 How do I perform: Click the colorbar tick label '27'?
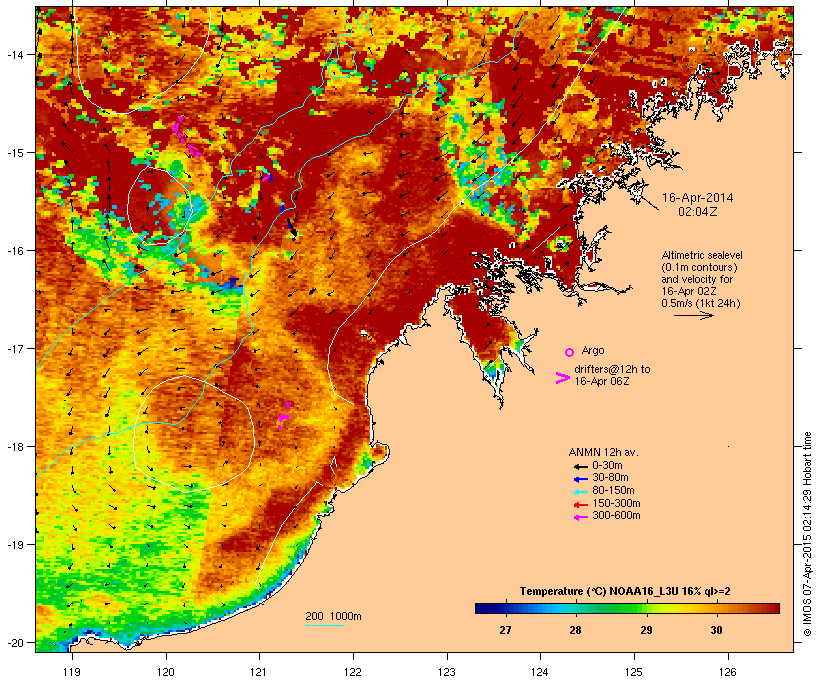(505, 630)
